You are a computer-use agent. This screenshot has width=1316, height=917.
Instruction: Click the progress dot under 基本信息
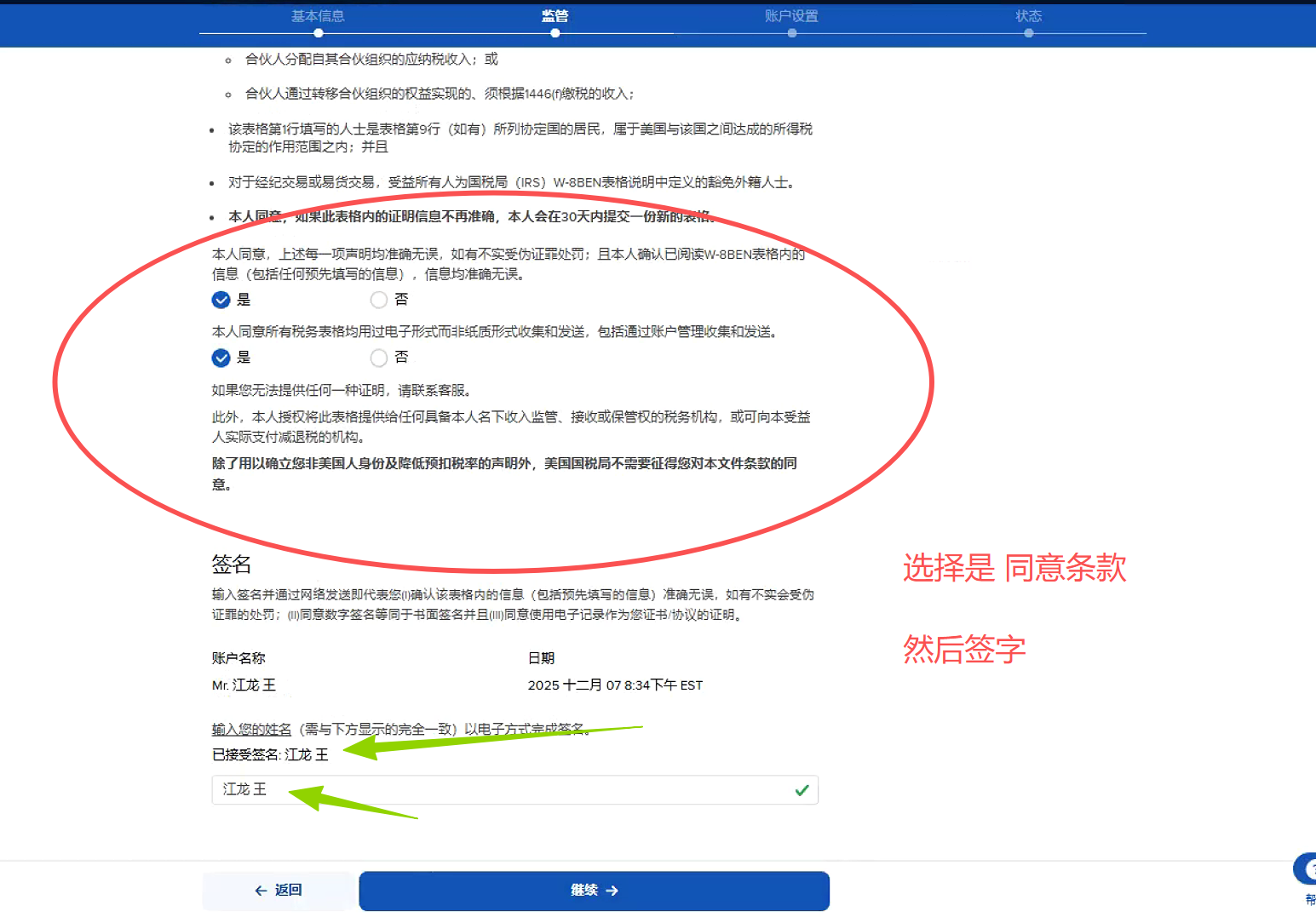[318, 33]
